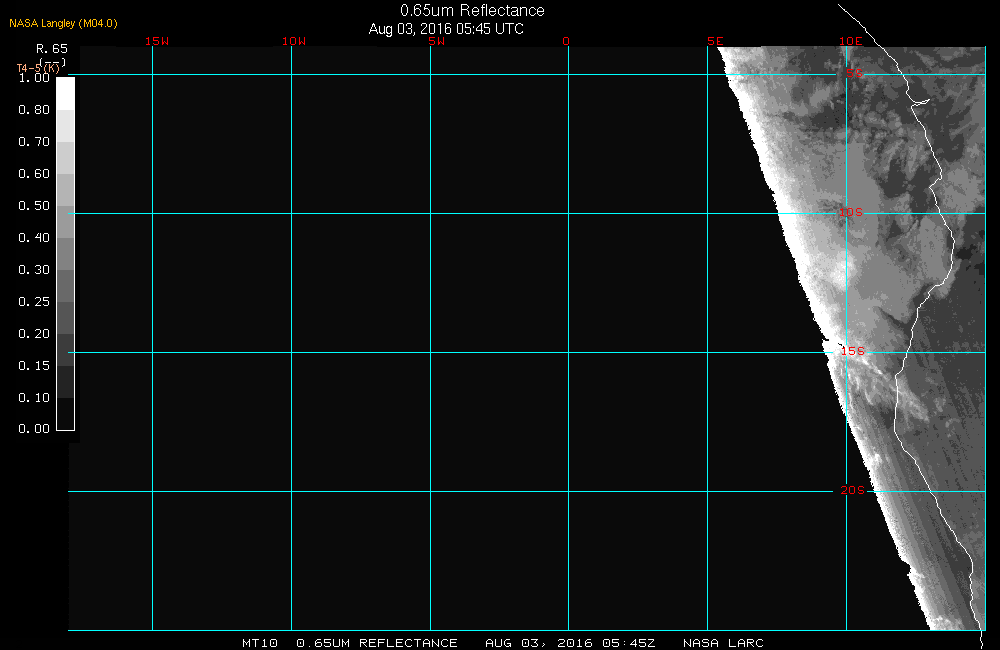Click the 10W longitude label

293,42
